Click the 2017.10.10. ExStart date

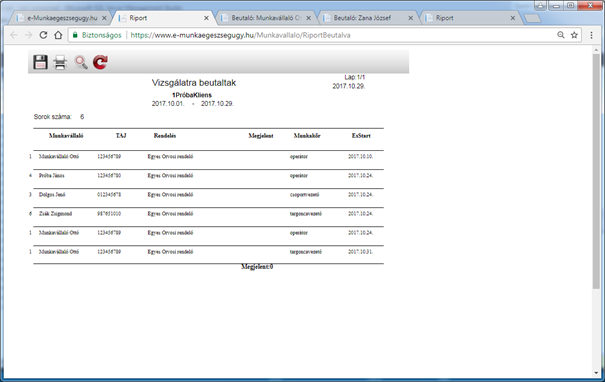coord(360,157)
